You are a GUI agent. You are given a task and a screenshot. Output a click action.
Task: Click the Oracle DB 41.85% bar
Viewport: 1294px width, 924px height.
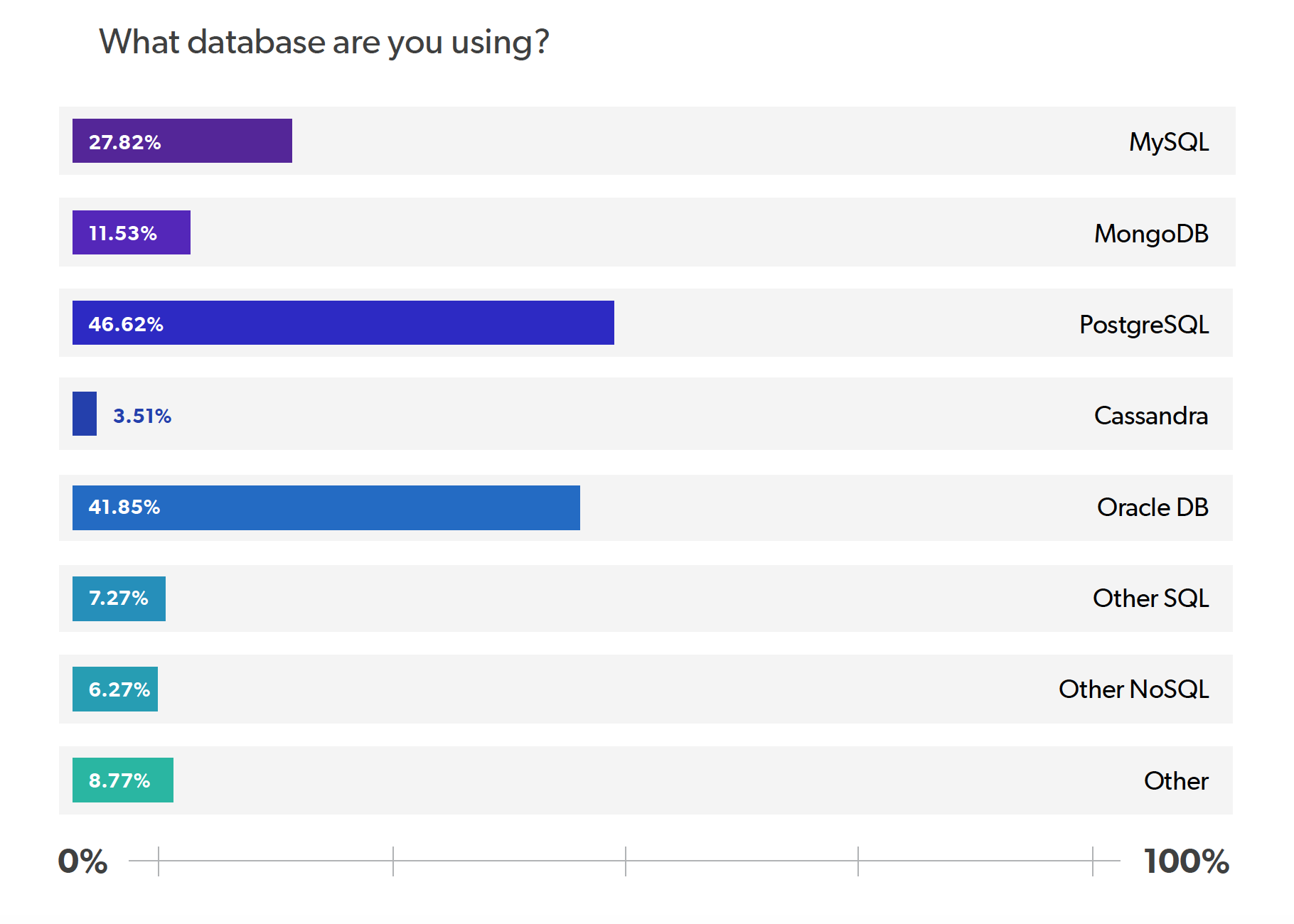point(326,507)
